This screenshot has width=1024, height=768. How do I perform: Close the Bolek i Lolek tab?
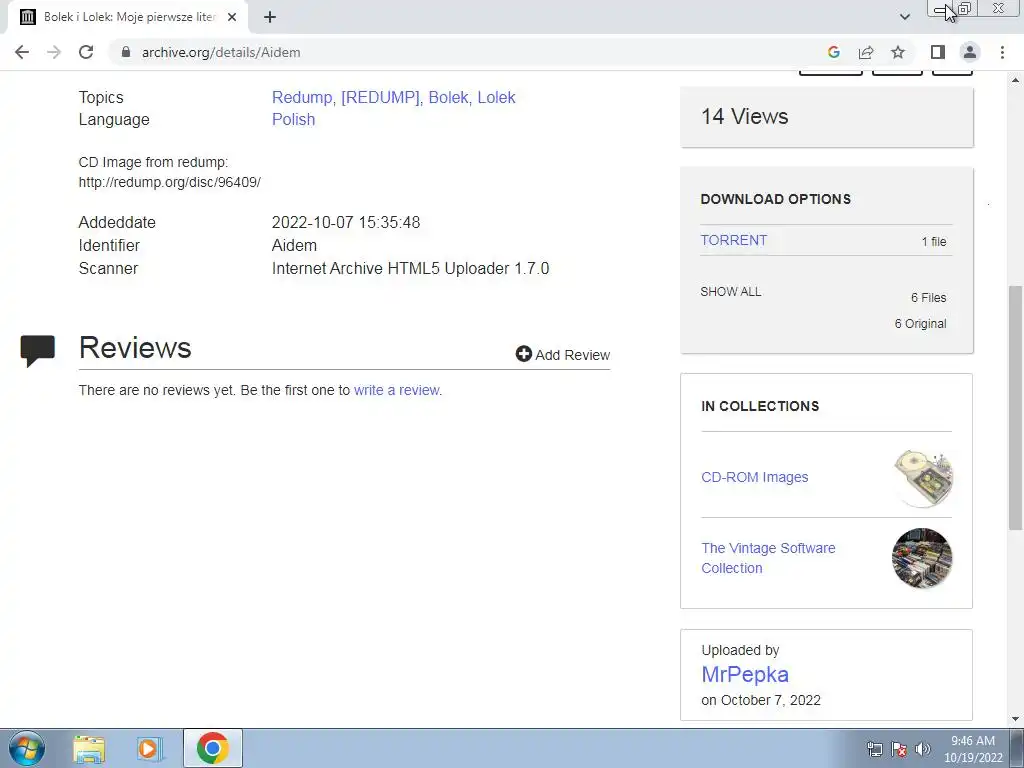point(232,17)
